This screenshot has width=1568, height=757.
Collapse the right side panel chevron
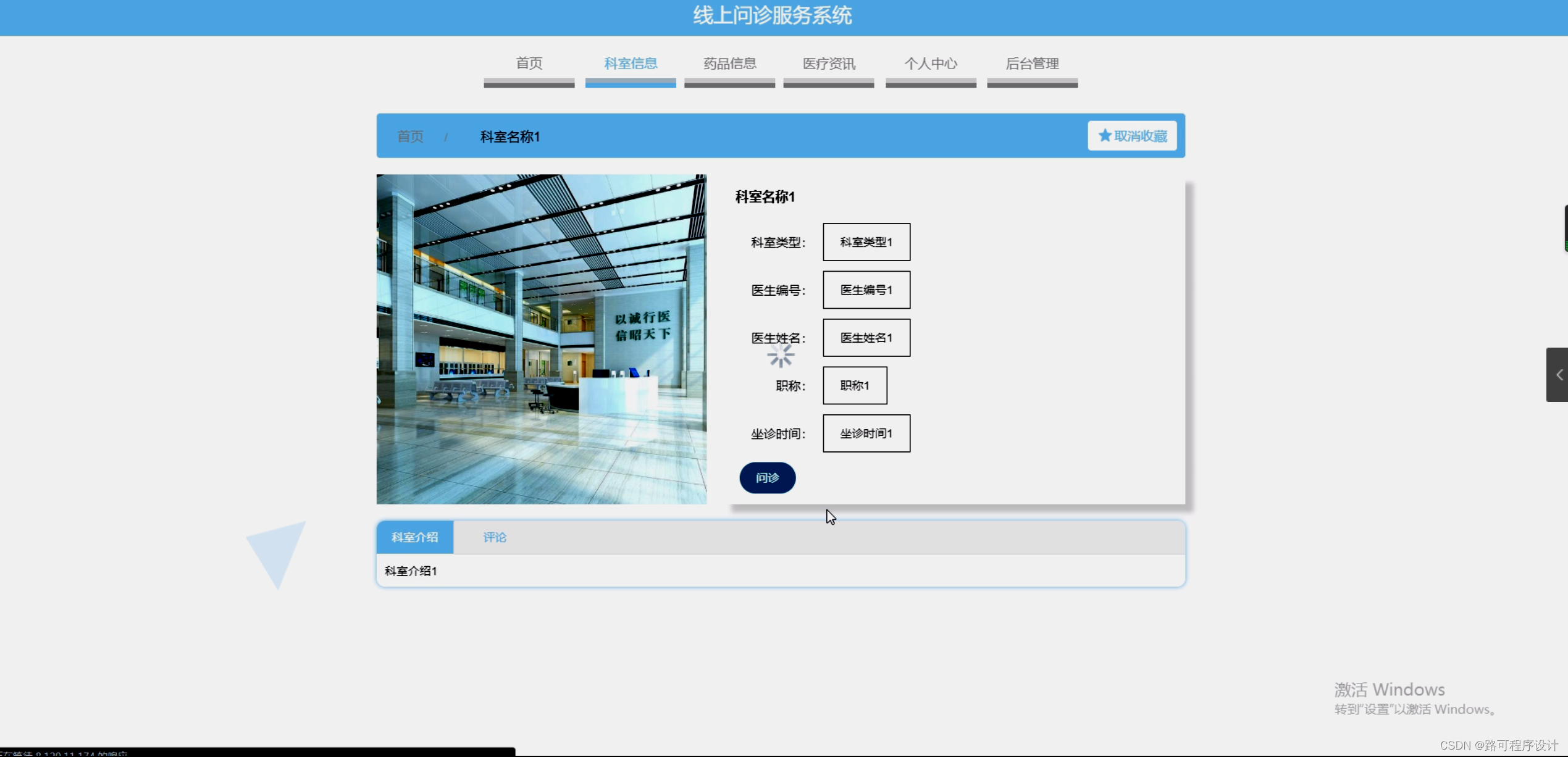1559,374
